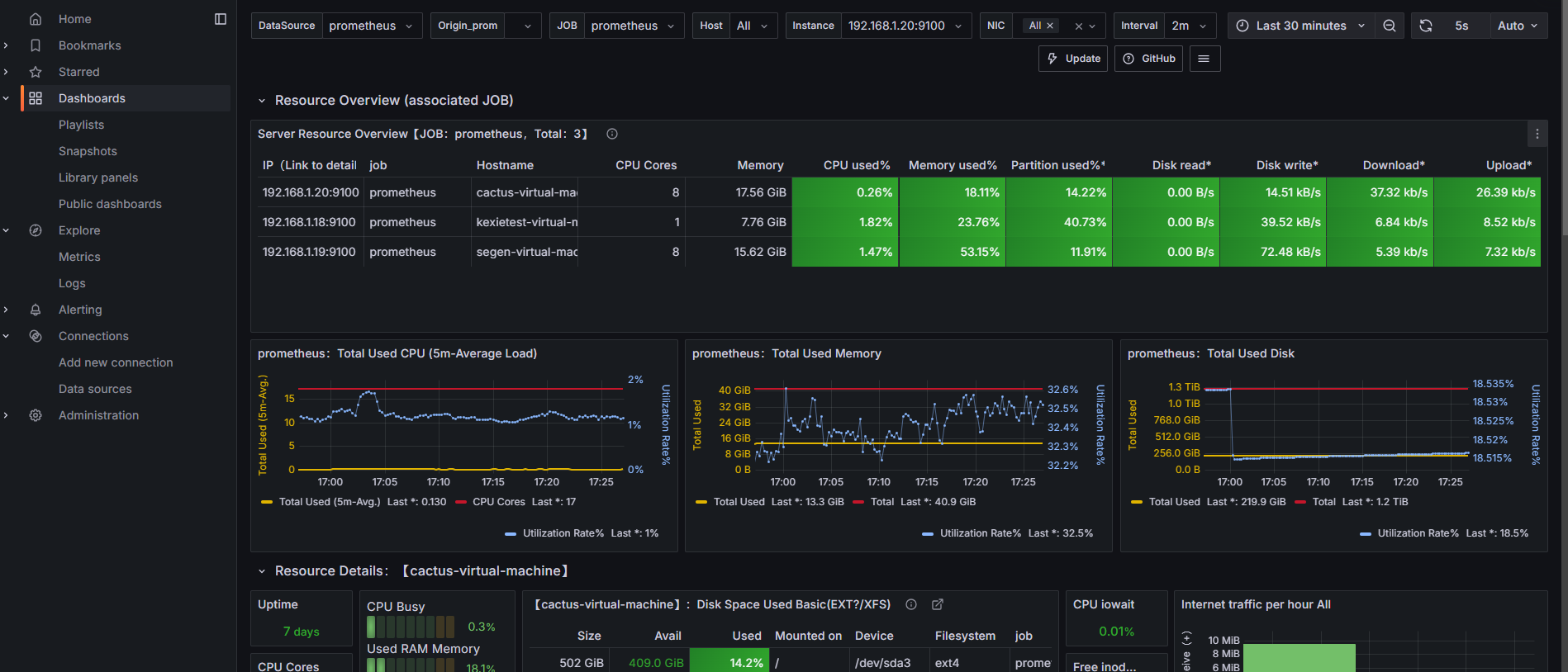Open Add new connection
The width and height of the screenshot is (1568, 672).
click(116, 362)
